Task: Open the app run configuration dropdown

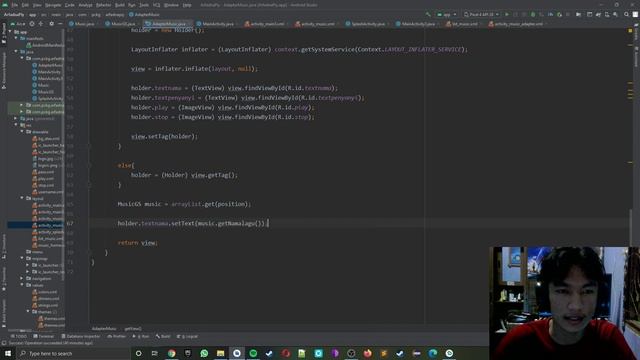Action: pos(447,14)
